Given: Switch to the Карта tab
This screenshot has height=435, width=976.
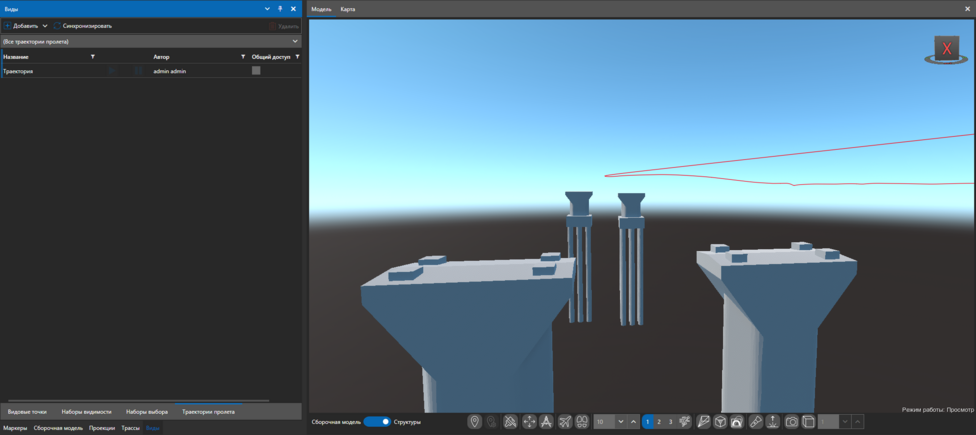Looking at the screenshot, I should (x=348, y=9).
